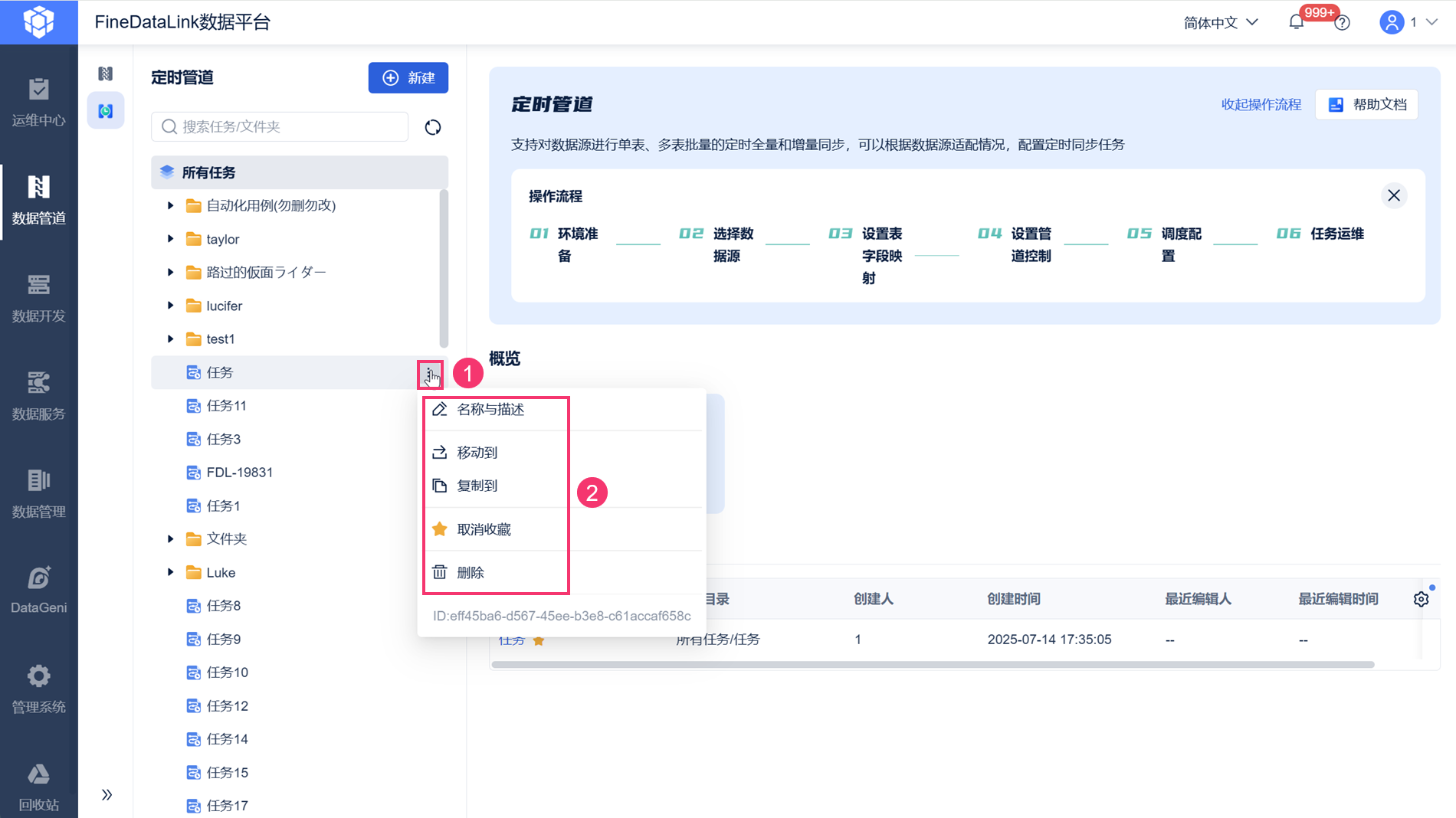Switch to the real-time pipeline icon tab
1456x818 pixels.
[106, 74]
